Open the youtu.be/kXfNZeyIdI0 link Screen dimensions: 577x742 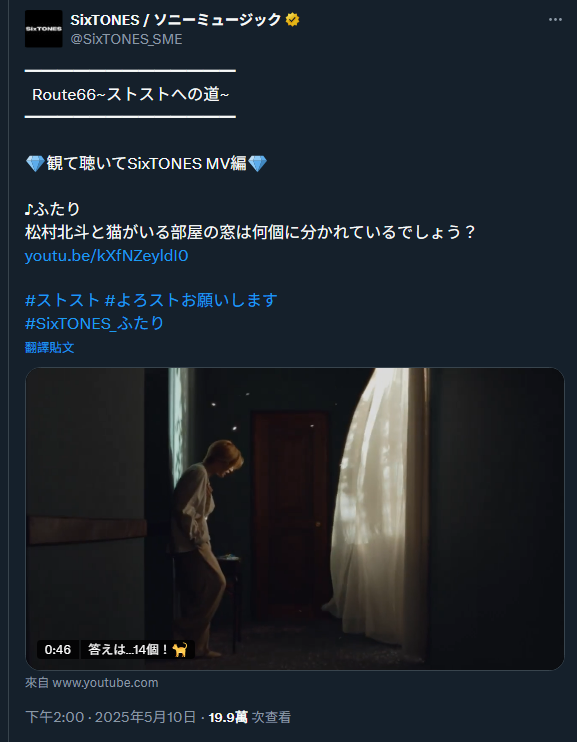coord(107,256)
